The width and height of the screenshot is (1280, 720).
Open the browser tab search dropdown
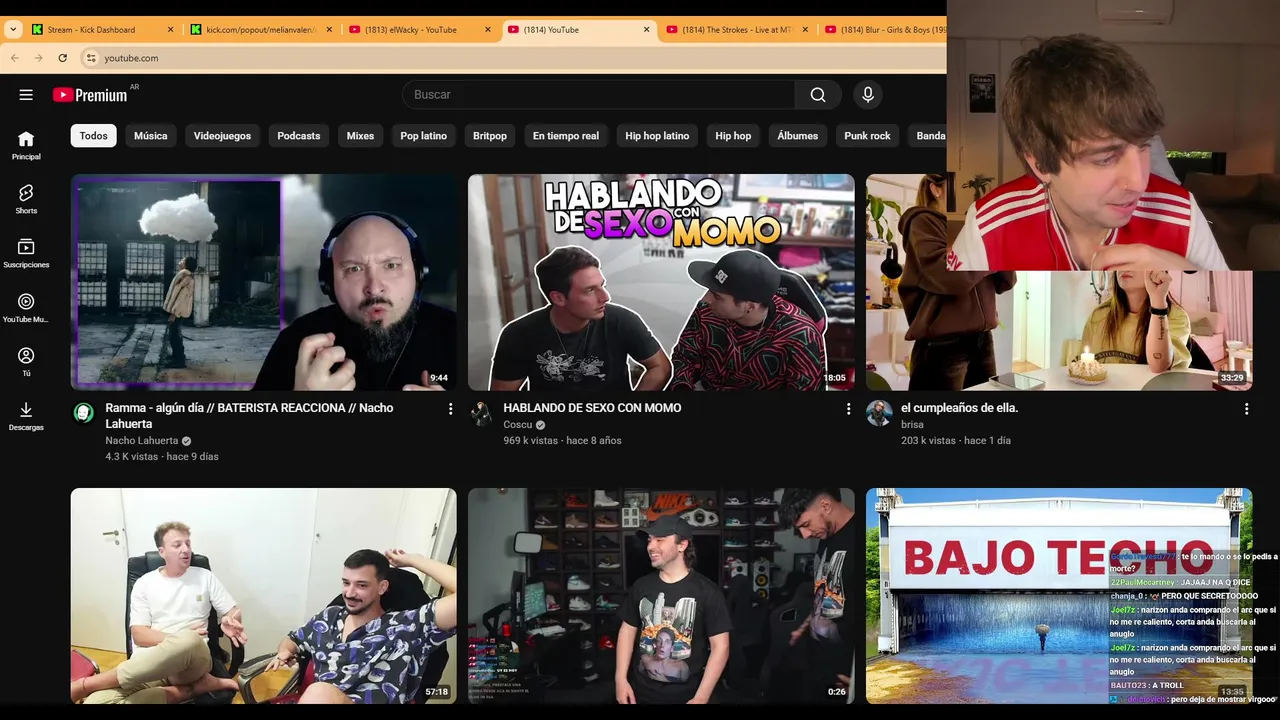[x=13, y=30]
